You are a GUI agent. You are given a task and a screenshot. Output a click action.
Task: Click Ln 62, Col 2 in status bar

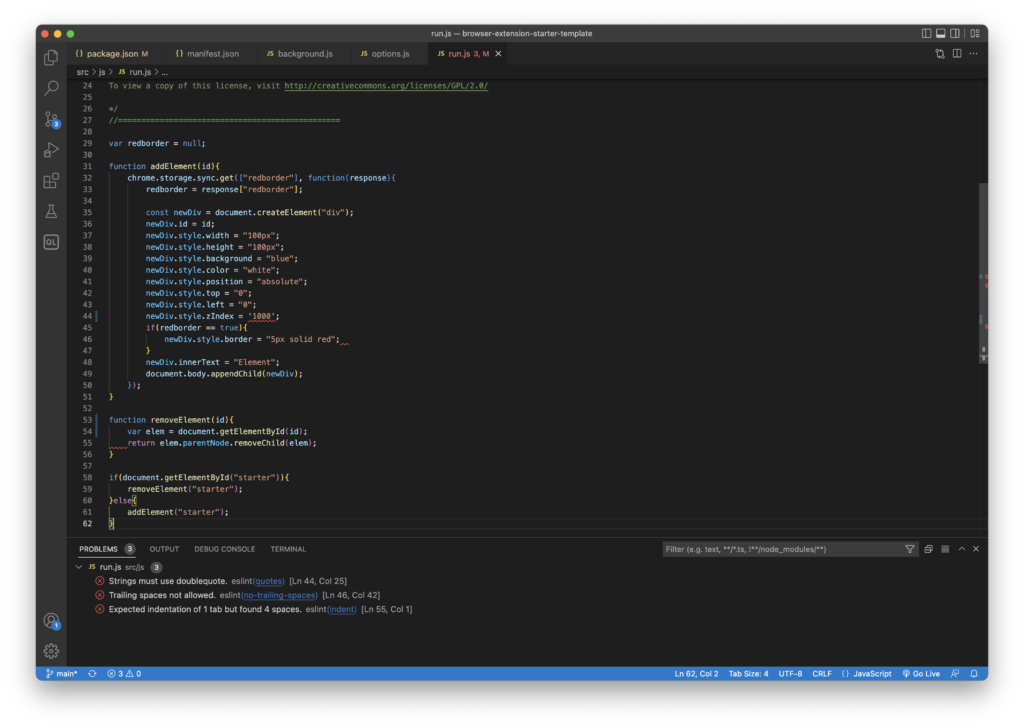pos(696,674)
